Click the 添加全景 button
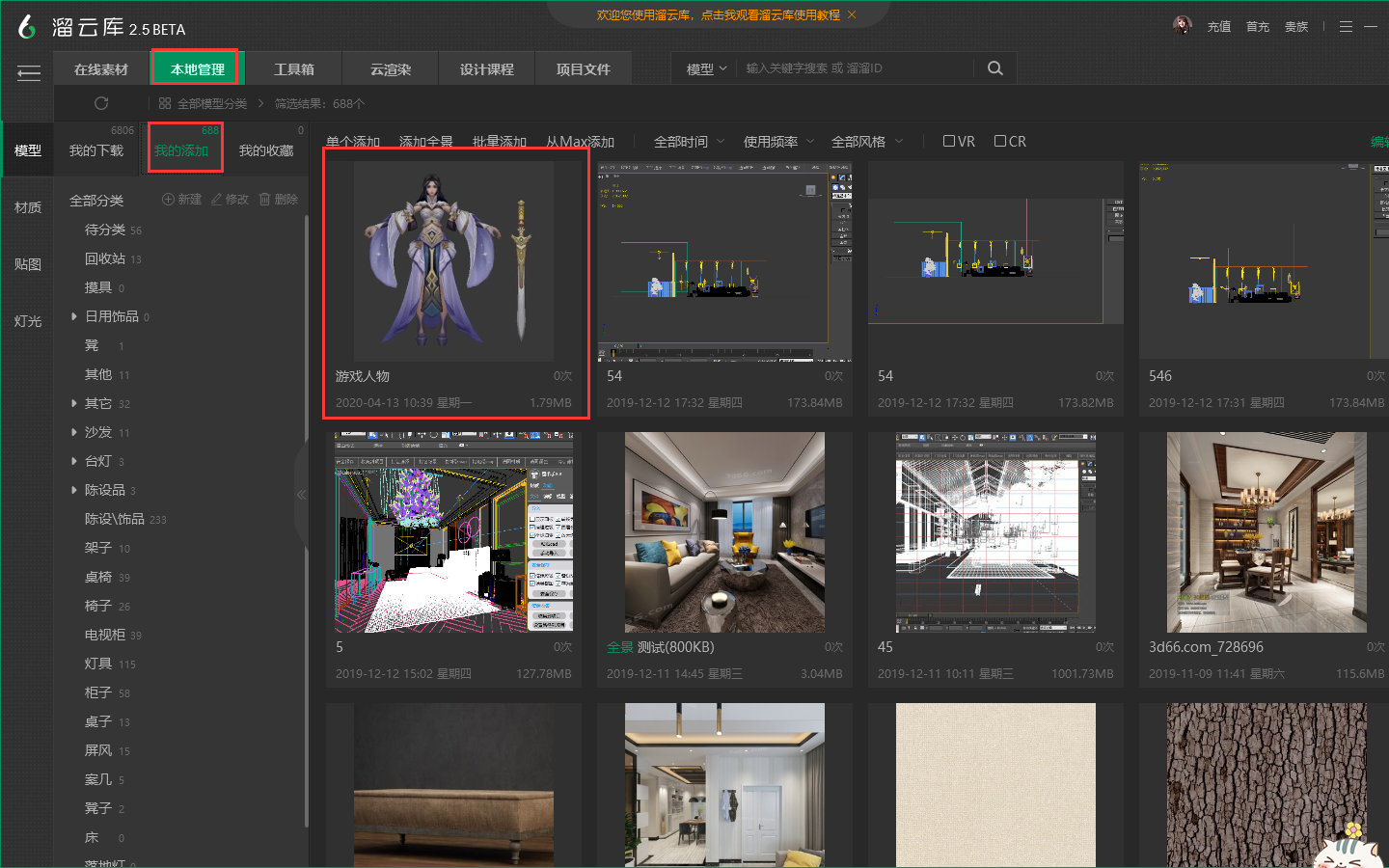This screenshot has width=1389, height=868. click(x=426, y=142)
